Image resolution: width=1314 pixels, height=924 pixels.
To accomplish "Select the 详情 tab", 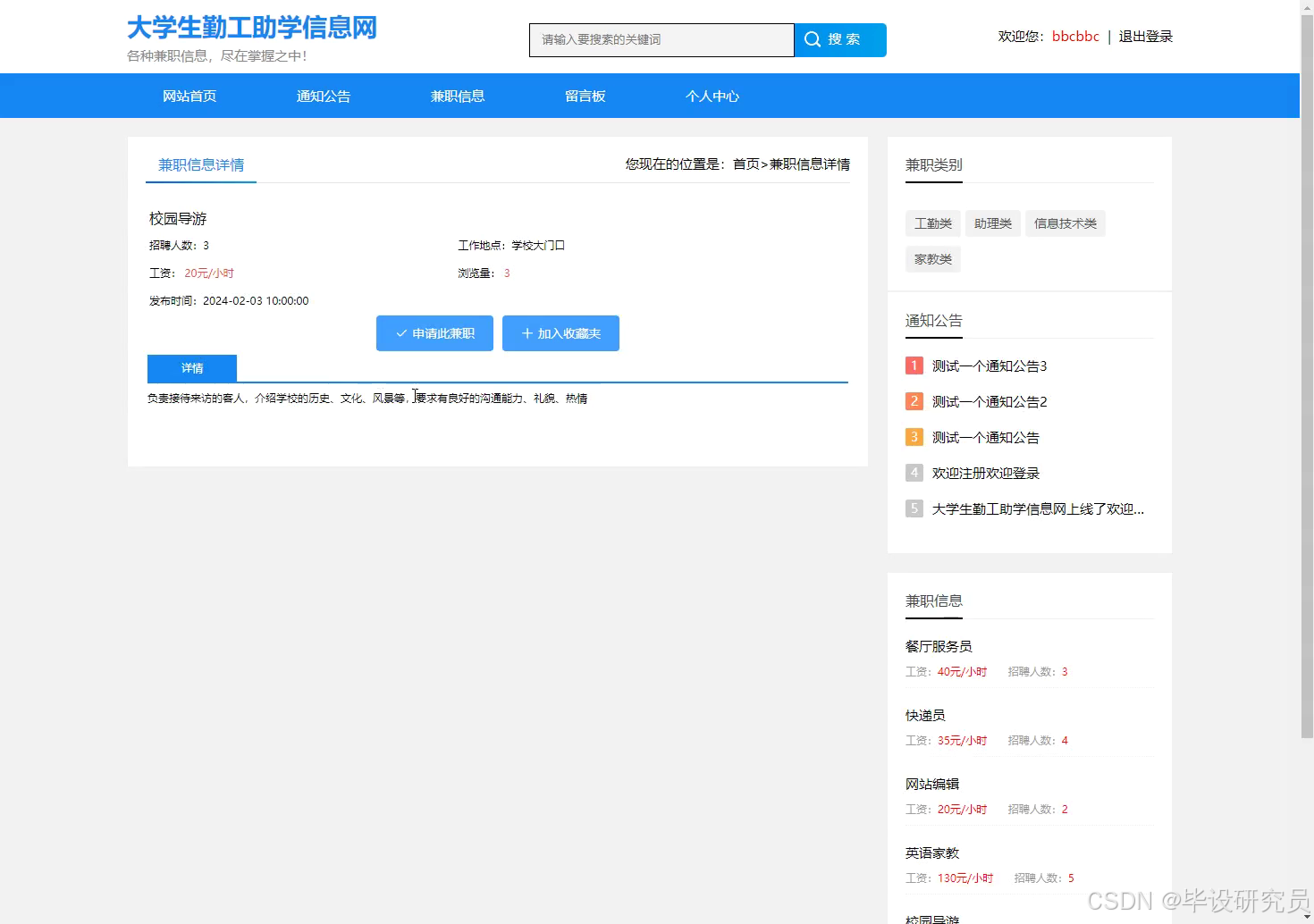I will [192, 368].
